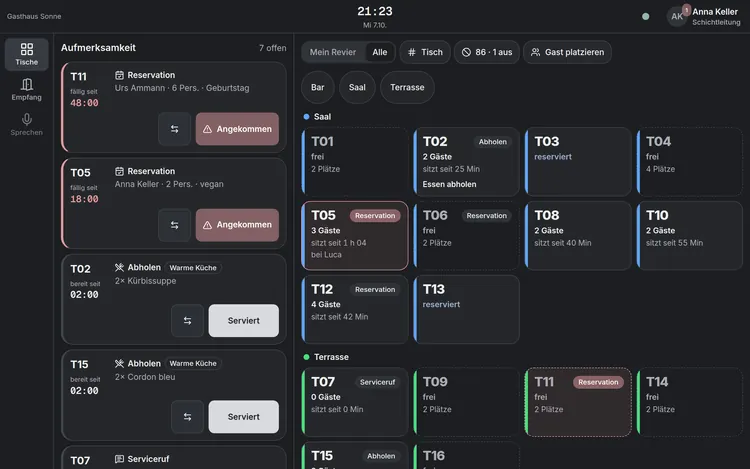
Task: Open table T12 tile
Action: pyautogui.click(x=354, y=309)
